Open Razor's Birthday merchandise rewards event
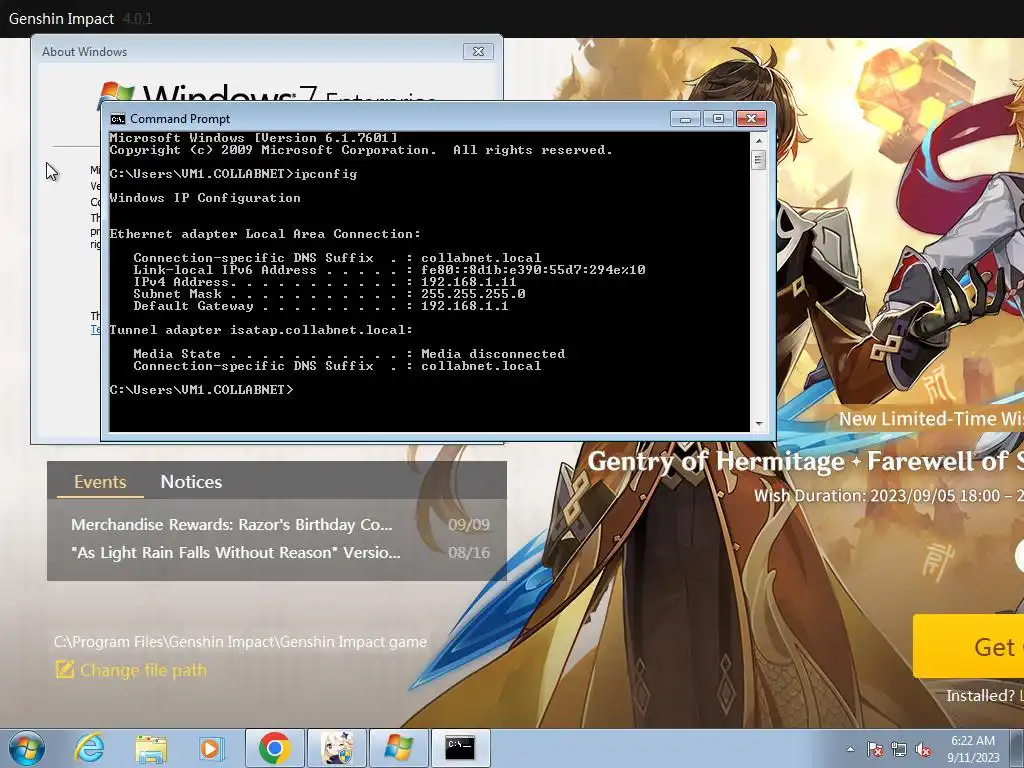This screenshot has width=1024, height=768. (x=232, y=524)
